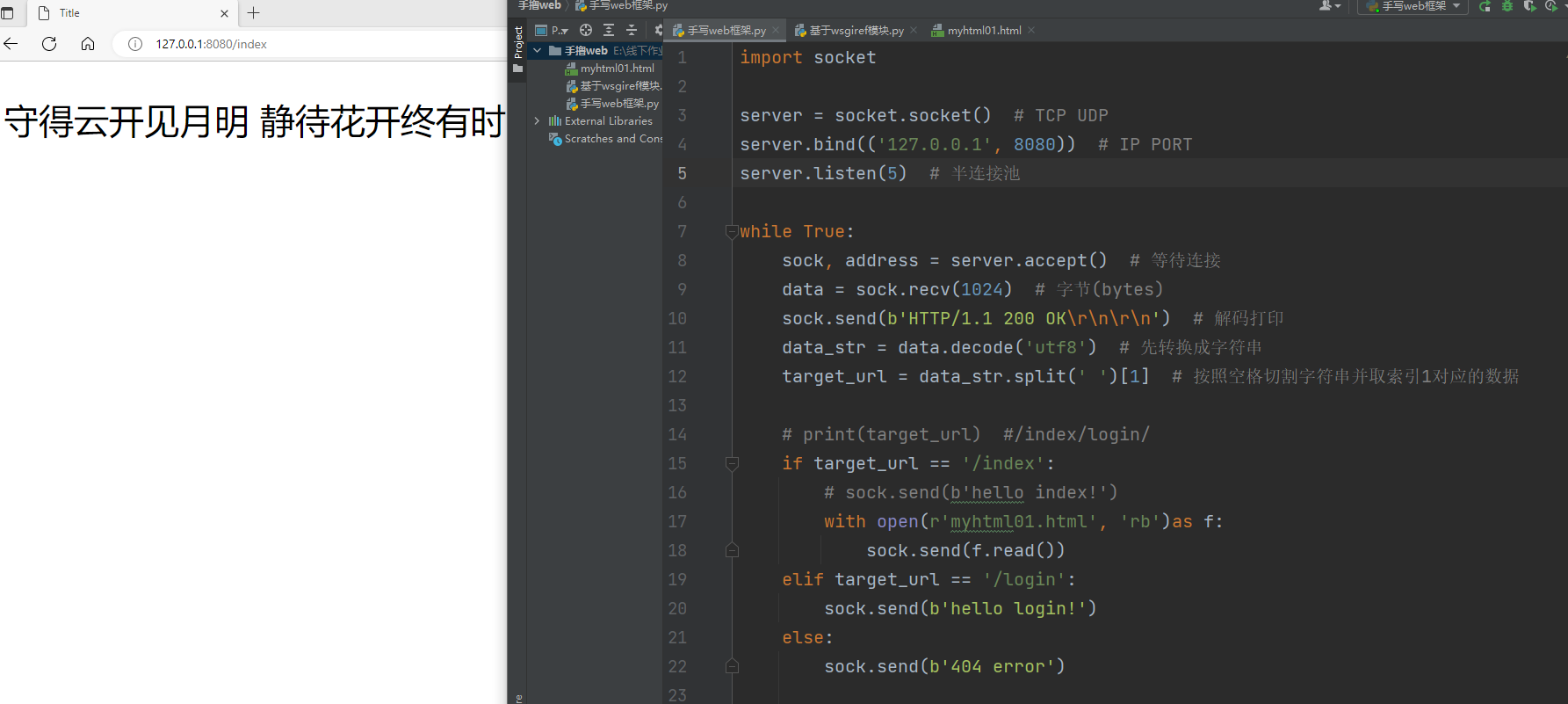The height and width of the screenshot is (704, 1568).
Task: Click "elif target_url == '/login':" line
Action: [x=929, y=580]
